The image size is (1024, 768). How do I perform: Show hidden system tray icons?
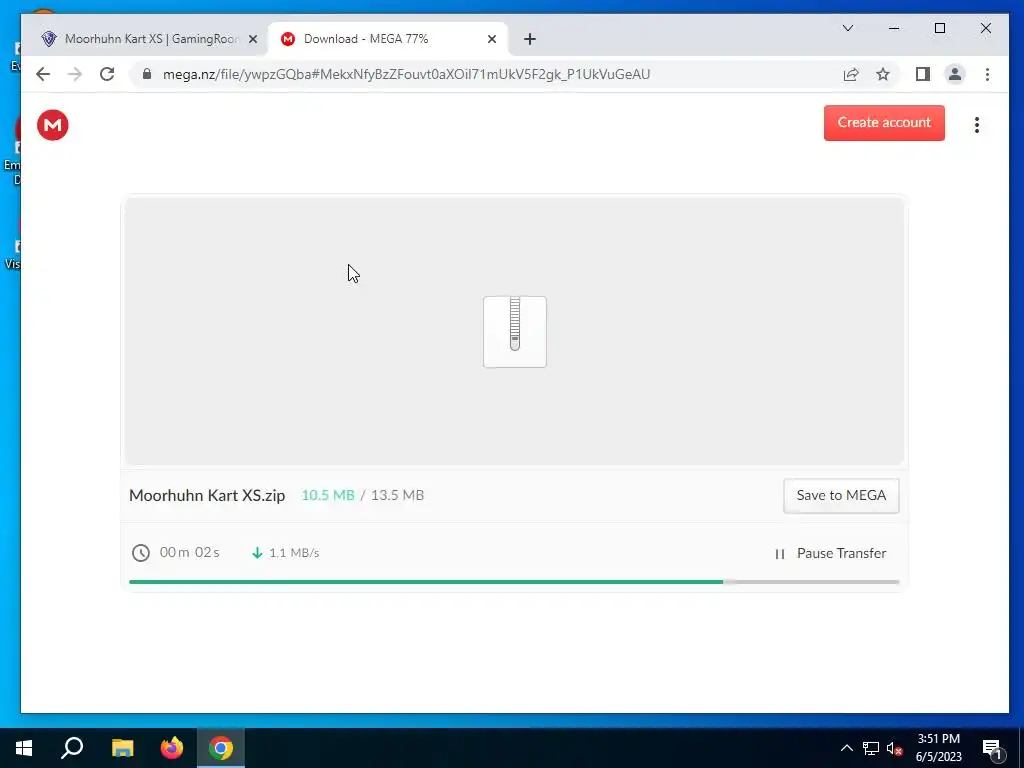pos(846,748)
